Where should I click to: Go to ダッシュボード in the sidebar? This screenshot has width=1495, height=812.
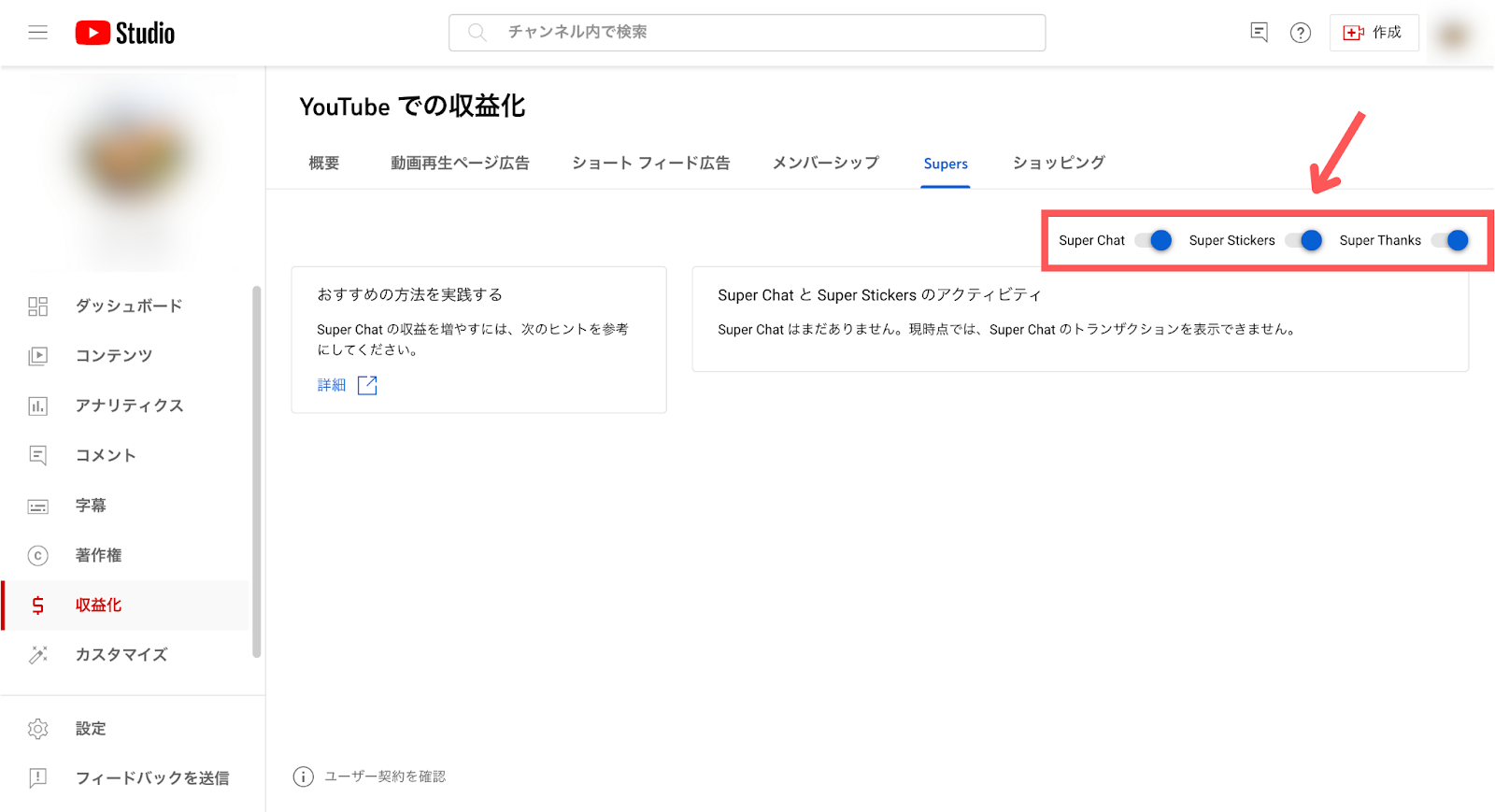coord(128,306)
